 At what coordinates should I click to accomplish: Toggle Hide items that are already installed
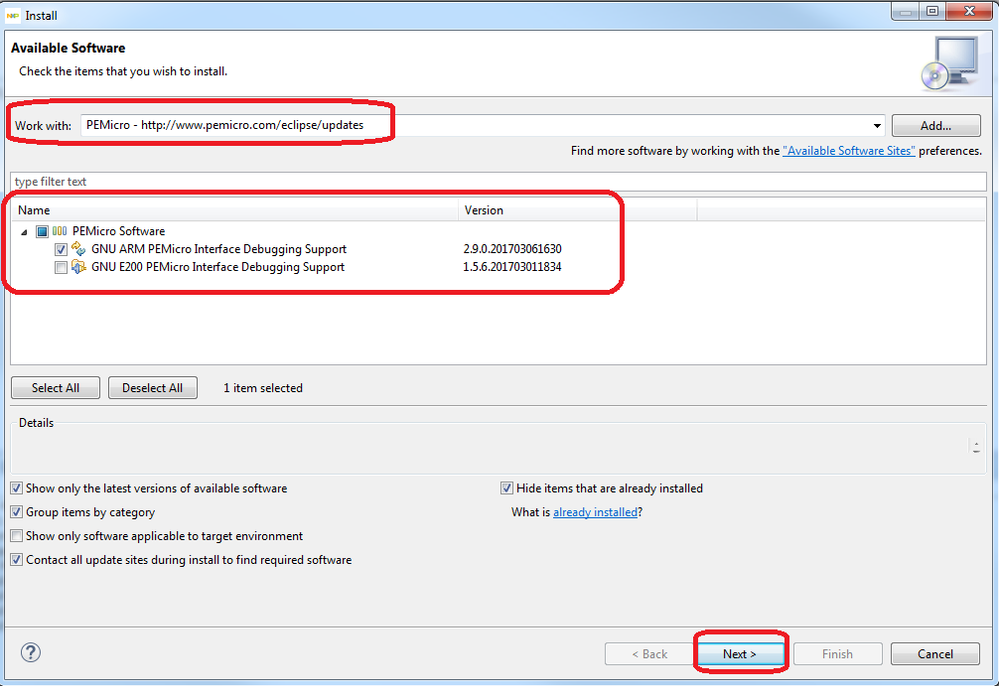[x=507, y=489]
